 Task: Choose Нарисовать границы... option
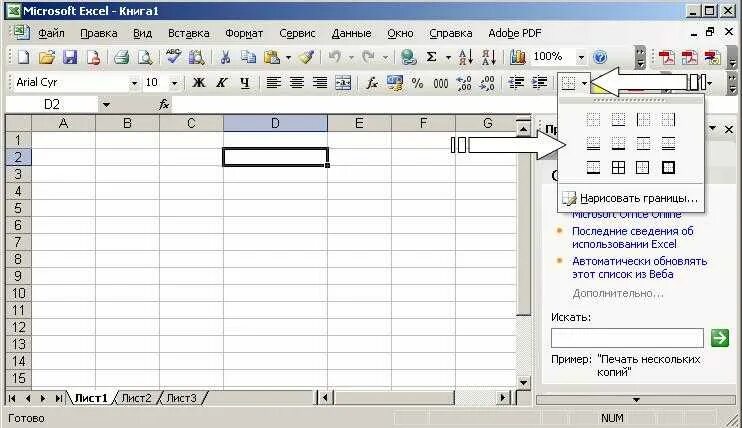pyautogui.click(x=631, y=198)
